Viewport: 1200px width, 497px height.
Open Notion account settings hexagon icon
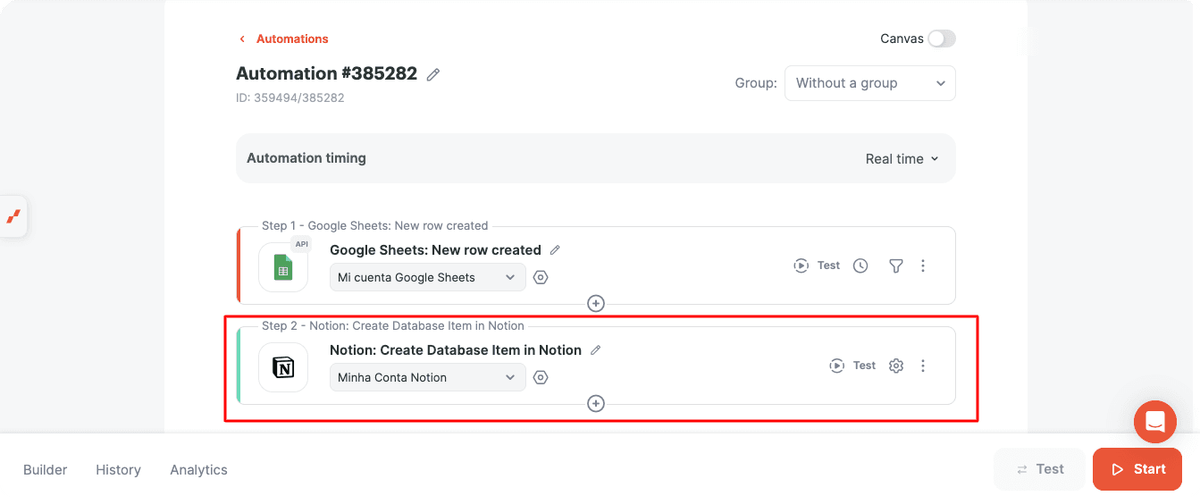pyautogui.click(x=541, y=377)
